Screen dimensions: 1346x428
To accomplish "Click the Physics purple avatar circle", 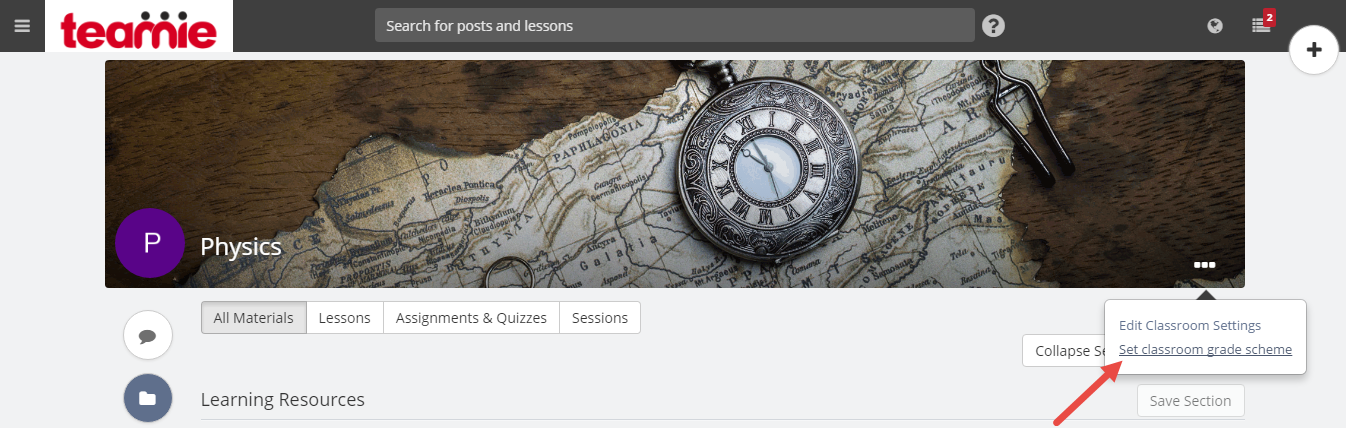I will tap(150, 243).
